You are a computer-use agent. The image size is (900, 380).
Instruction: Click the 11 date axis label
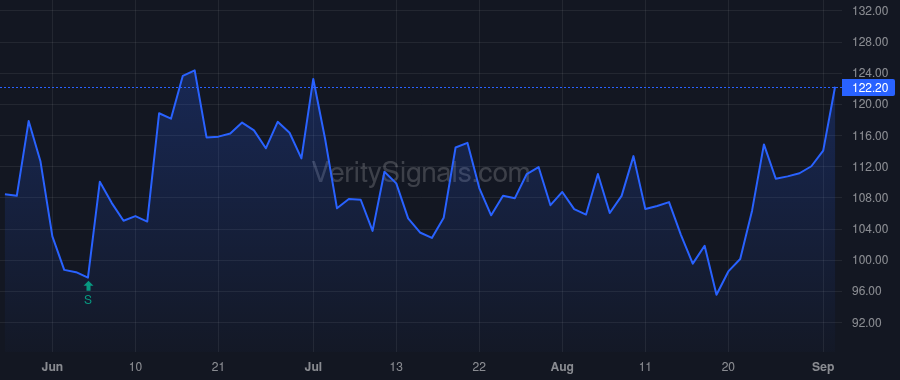pos(645,367)
